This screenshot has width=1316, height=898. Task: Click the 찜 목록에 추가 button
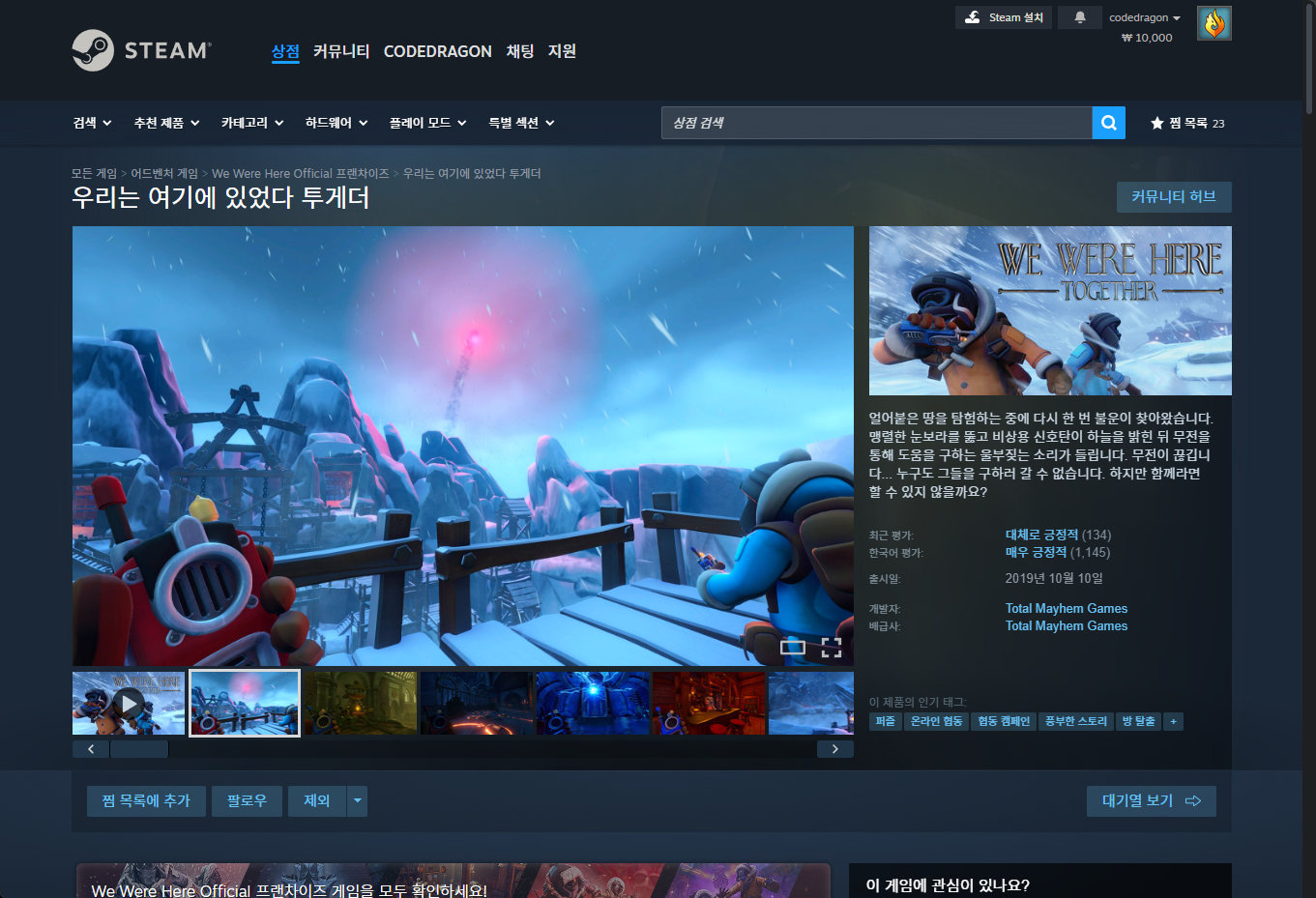pyautogui.click(x=146, y=801)
